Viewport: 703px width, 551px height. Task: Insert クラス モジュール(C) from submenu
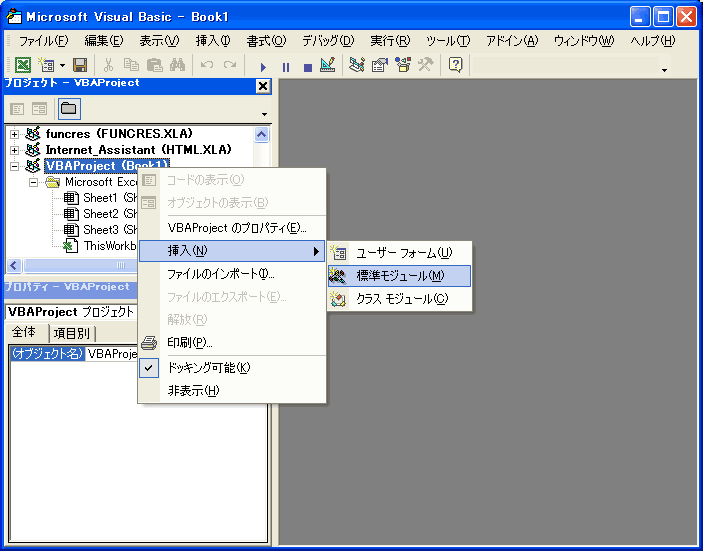399,299
